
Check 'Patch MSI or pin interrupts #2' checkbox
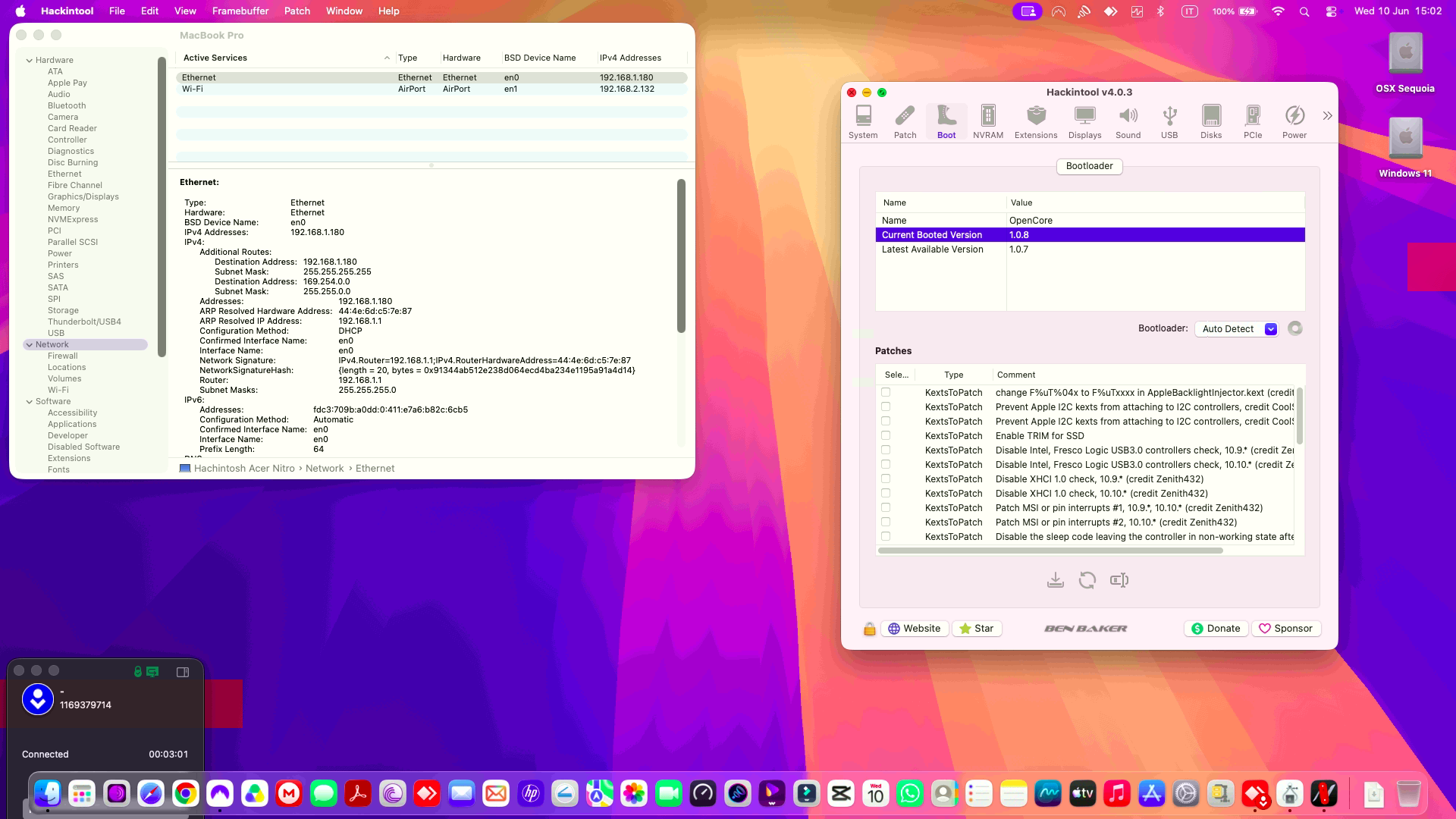coord(886,522)
